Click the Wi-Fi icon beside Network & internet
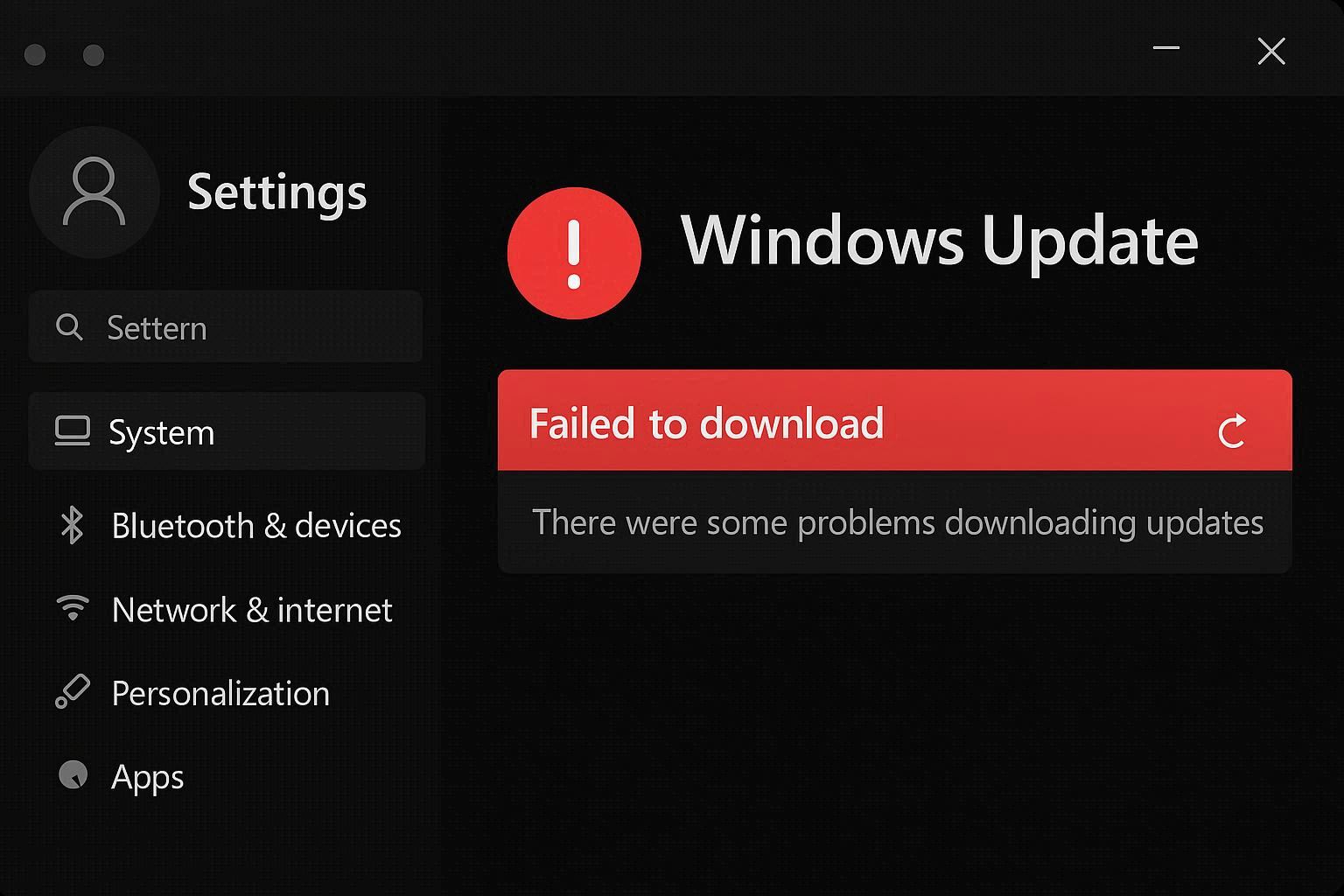This screenshot has width=1344, height=896. (x=73, y=609)
